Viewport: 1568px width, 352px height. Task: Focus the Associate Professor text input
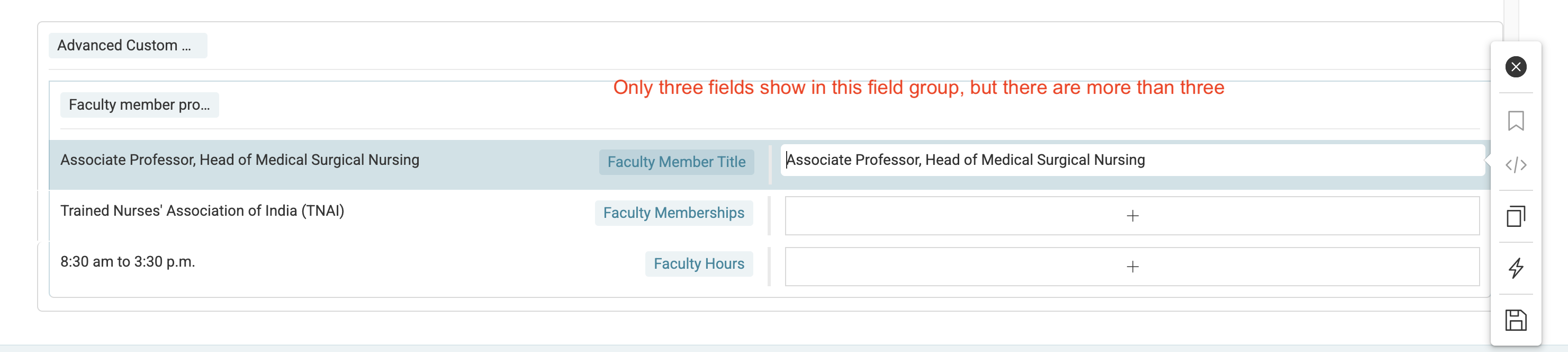[1132, 161]
